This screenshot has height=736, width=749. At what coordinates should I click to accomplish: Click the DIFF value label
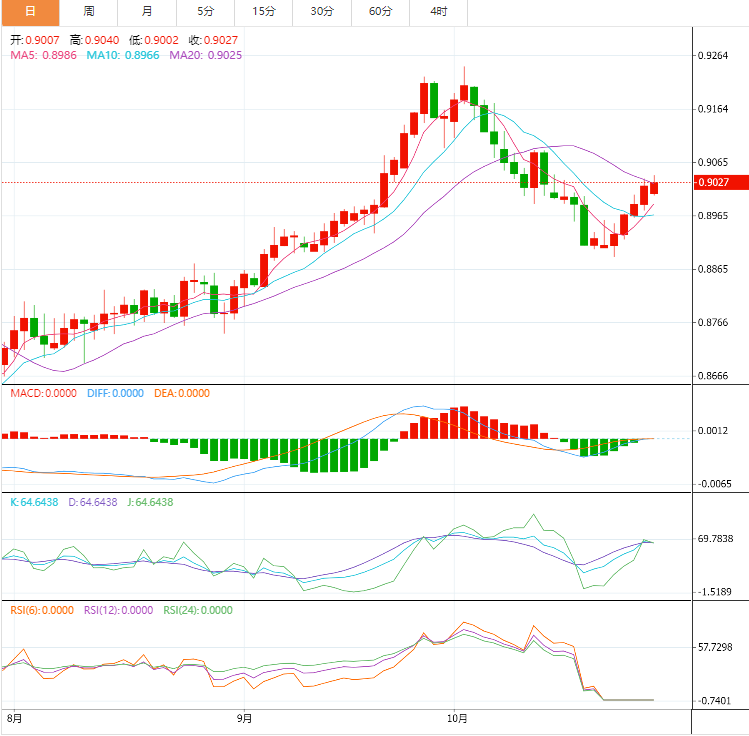(115, 393)
